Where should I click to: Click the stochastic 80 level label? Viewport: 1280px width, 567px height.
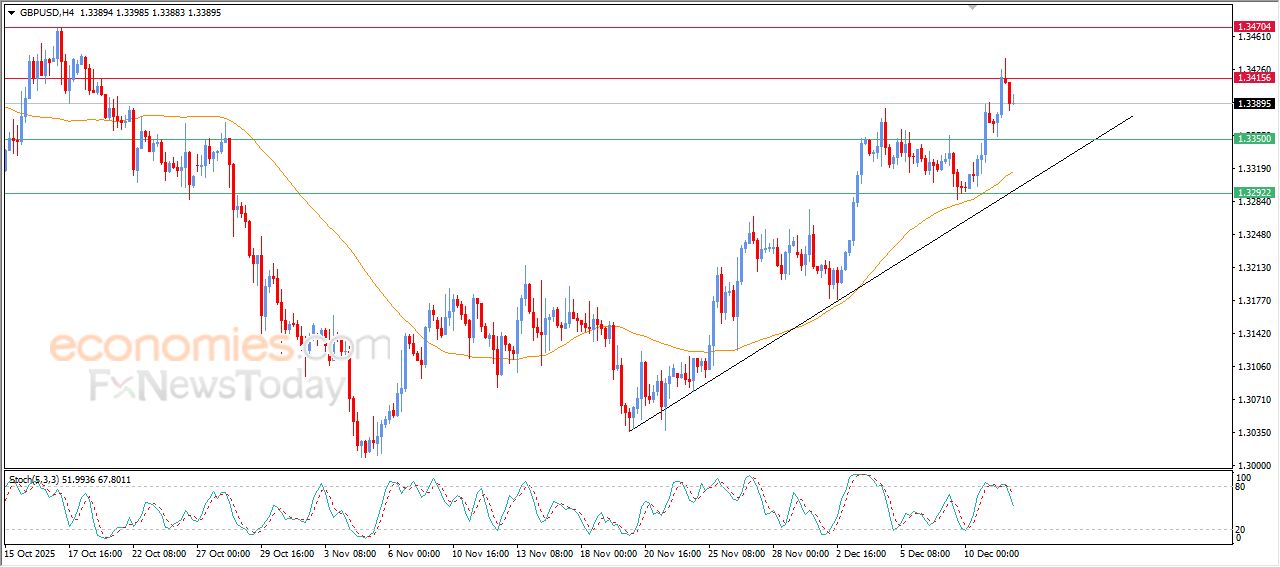tap(1240, 487)
